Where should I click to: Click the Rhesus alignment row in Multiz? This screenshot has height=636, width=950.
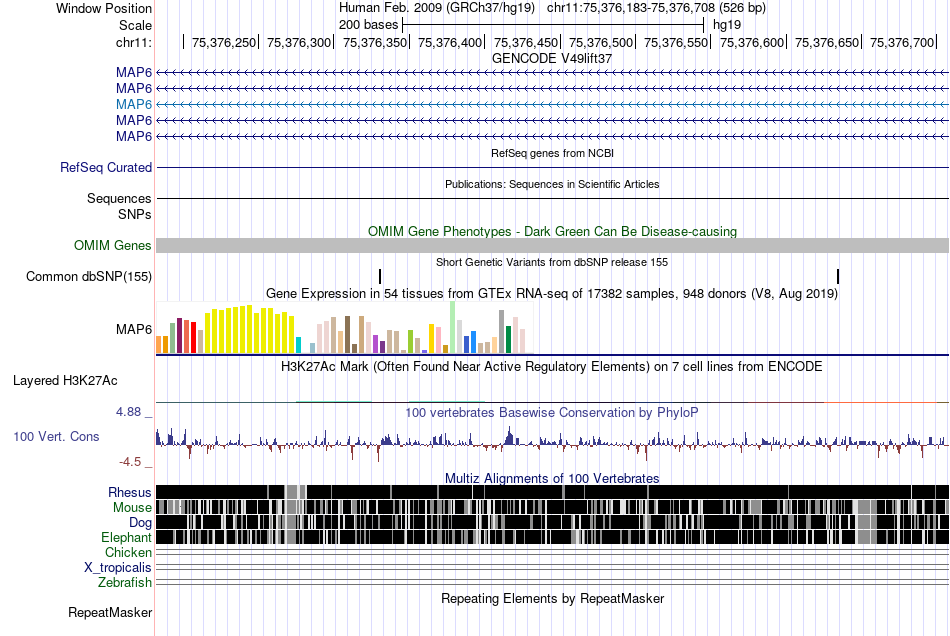(x=552, y=492)
